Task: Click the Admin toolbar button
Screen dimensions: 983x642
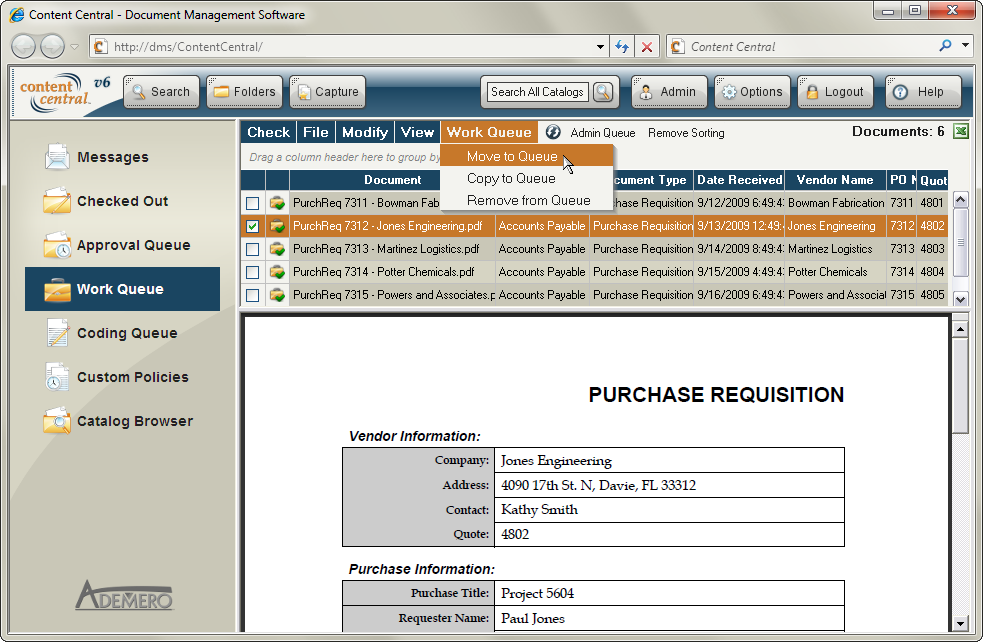Action: (x=670, y=92)
